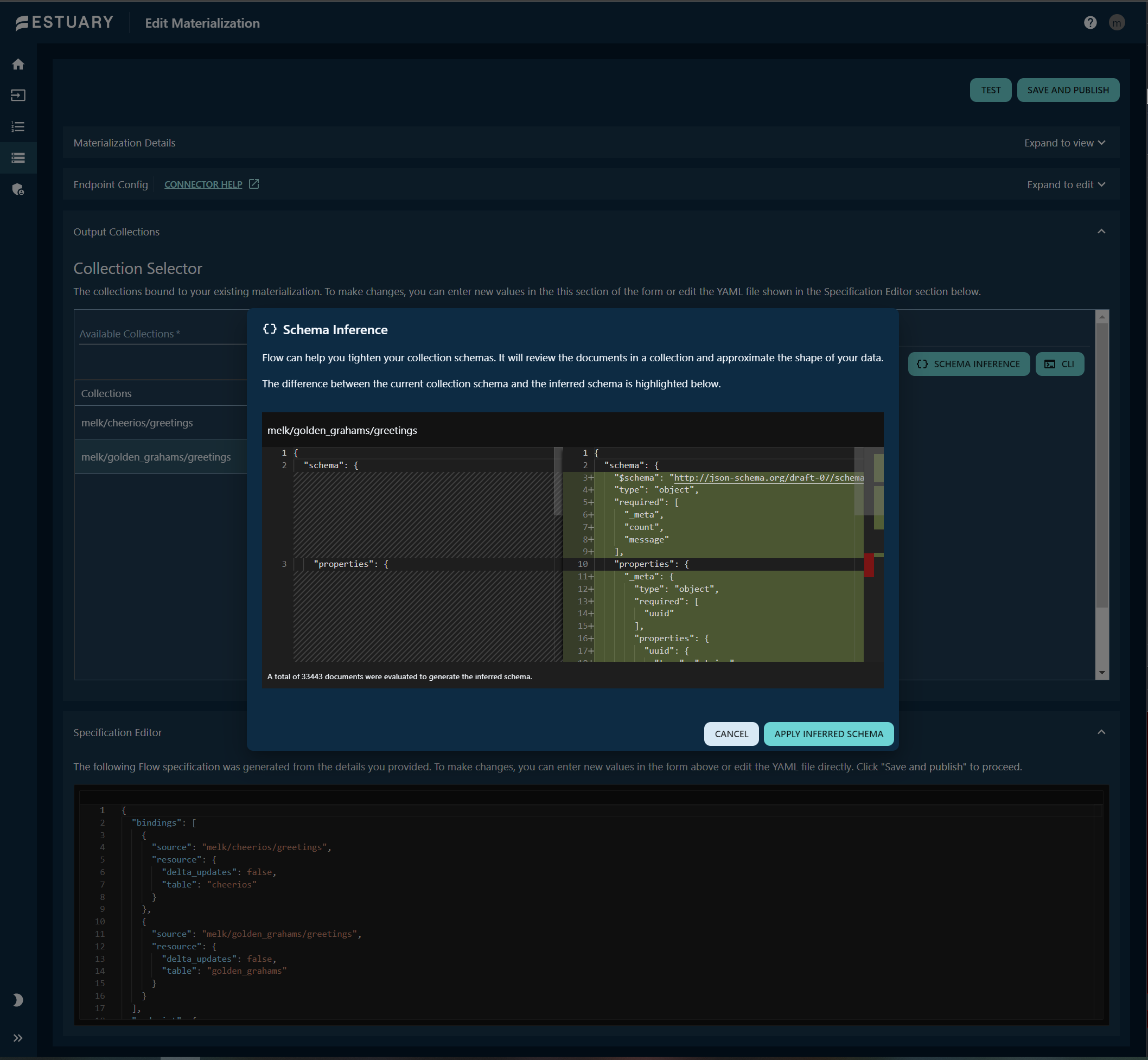Click the scroll up arrow of collection panel
Screen dimensions: 1148x1060
(1101, 317)
